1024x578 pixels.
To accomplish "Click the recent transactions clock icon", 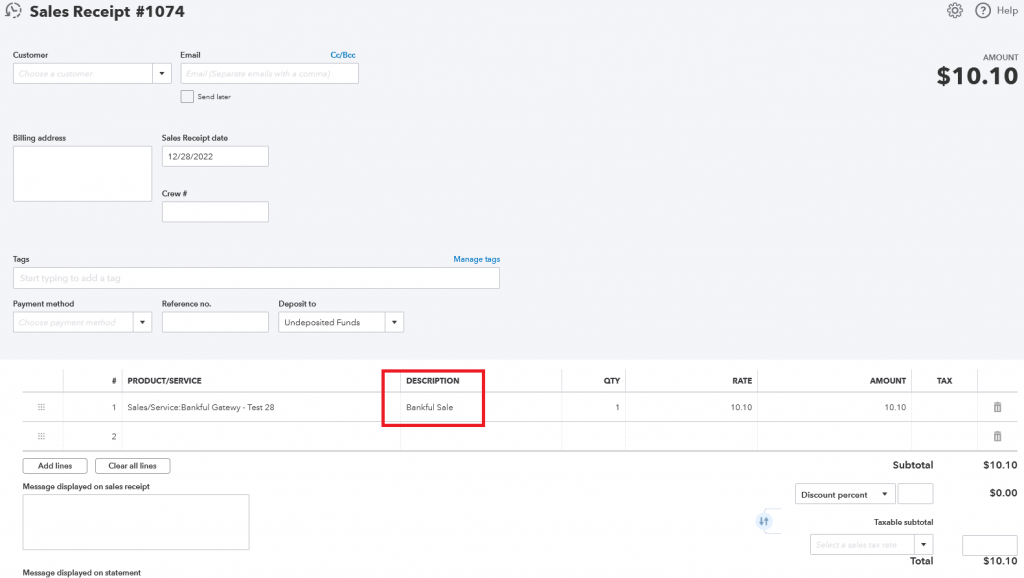I will tap(13, 10).
